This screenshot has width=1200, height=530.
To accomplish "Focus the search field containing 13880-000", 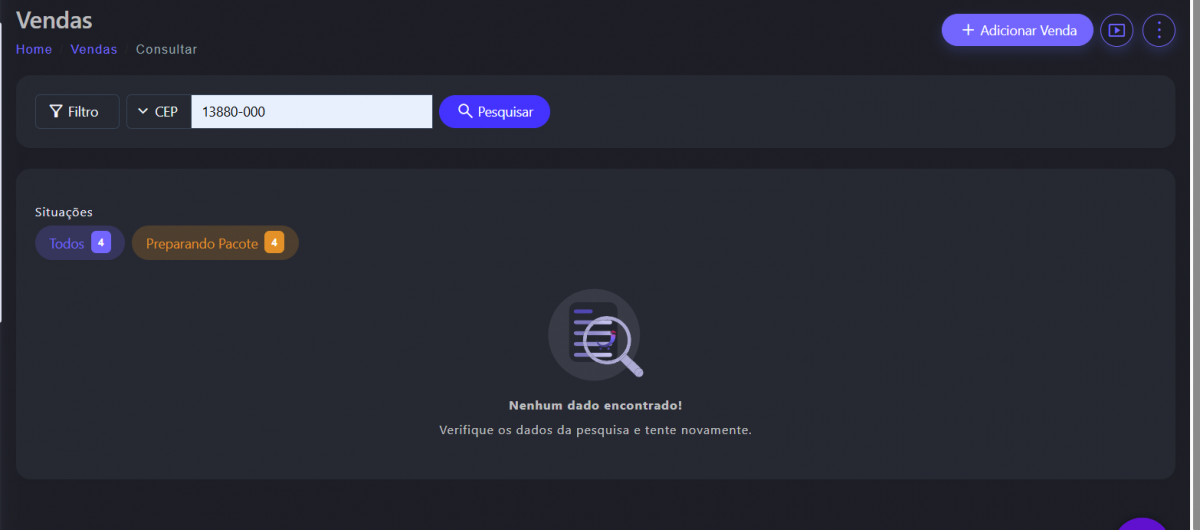I will coord(311,112).
